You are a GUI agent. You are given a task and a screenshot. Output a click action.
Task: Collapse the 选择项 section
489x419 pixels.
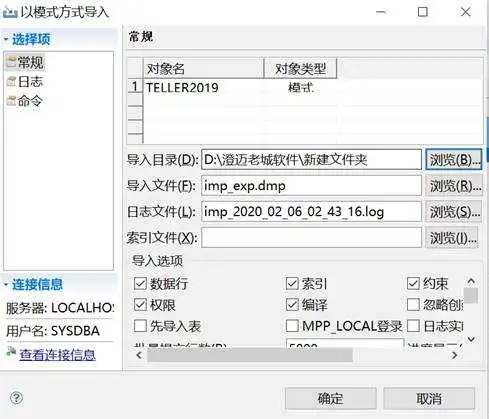pyautogui.click(x=6, y=40)
